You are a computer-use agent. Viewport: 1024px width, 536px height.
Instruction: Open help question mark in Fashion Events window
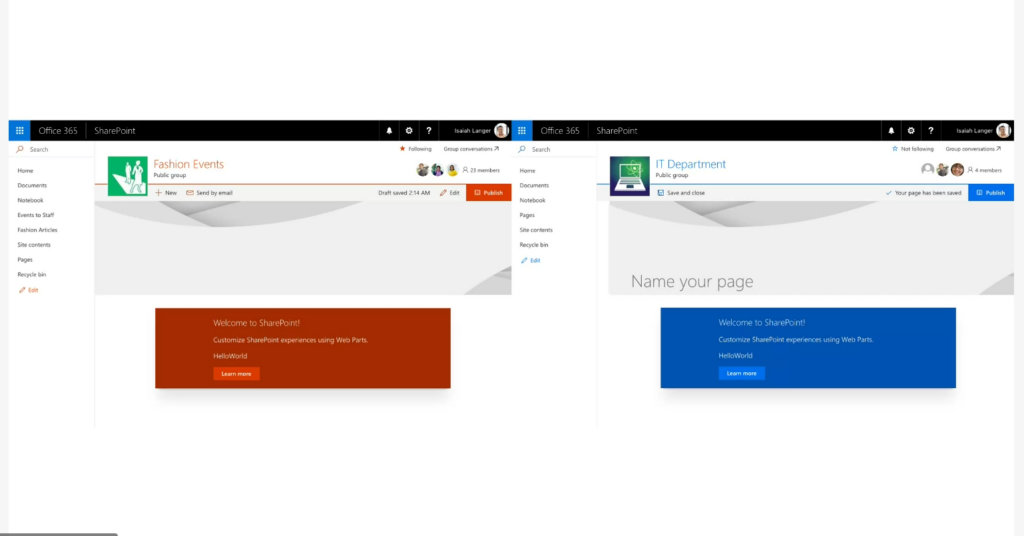pos(428,131)
